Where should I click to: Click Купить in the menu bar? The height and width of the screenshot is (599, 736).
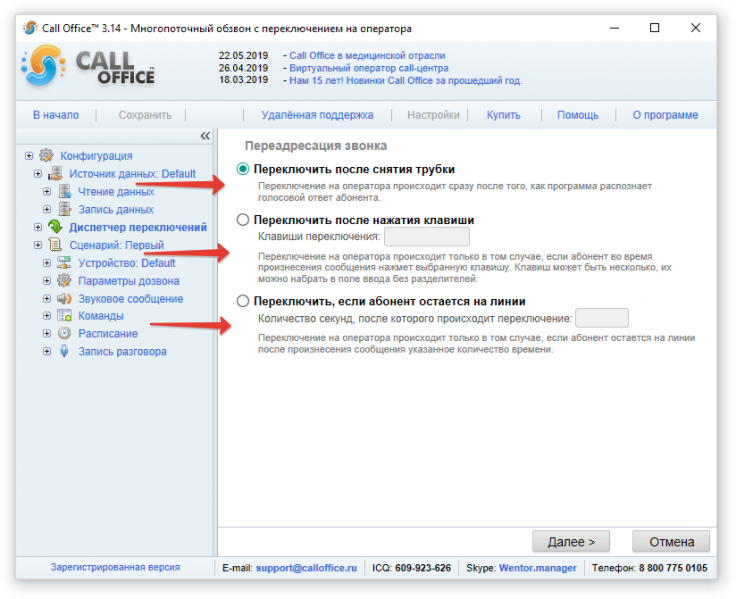click(x=504, y=115)
